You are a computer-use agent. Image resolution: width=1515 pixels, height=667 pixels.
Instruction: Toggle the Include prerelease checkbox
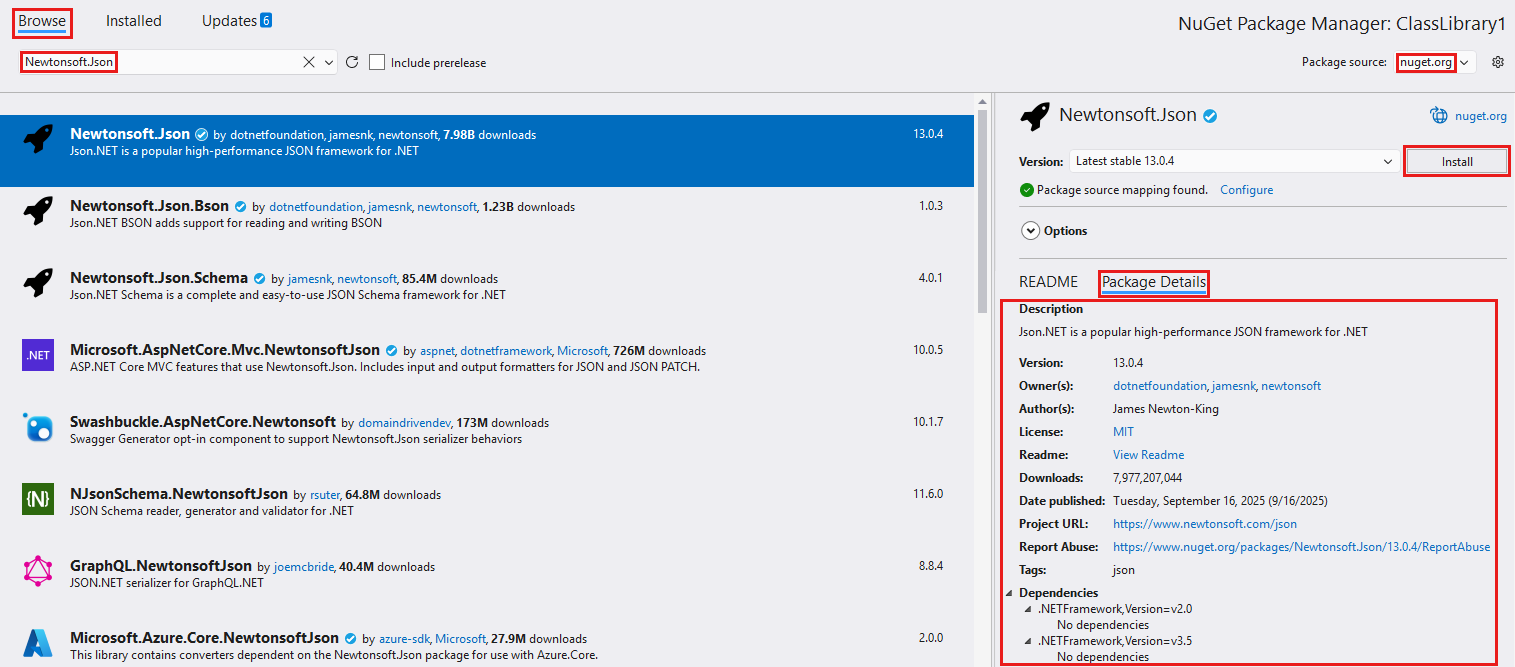377,62
